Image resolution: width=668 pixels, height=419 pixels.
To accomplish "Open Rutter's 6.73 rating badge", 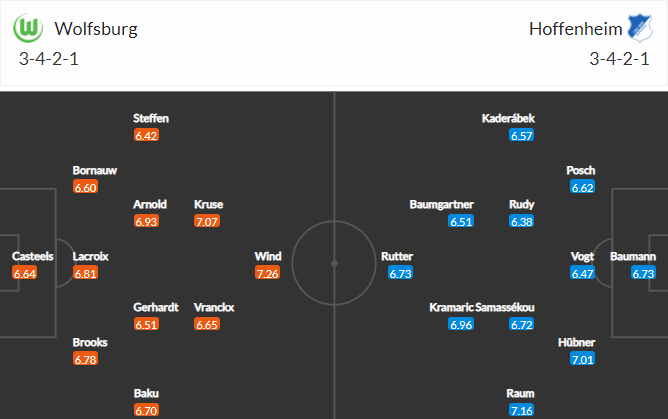I will pyautogui.click(x=400, y=273).
